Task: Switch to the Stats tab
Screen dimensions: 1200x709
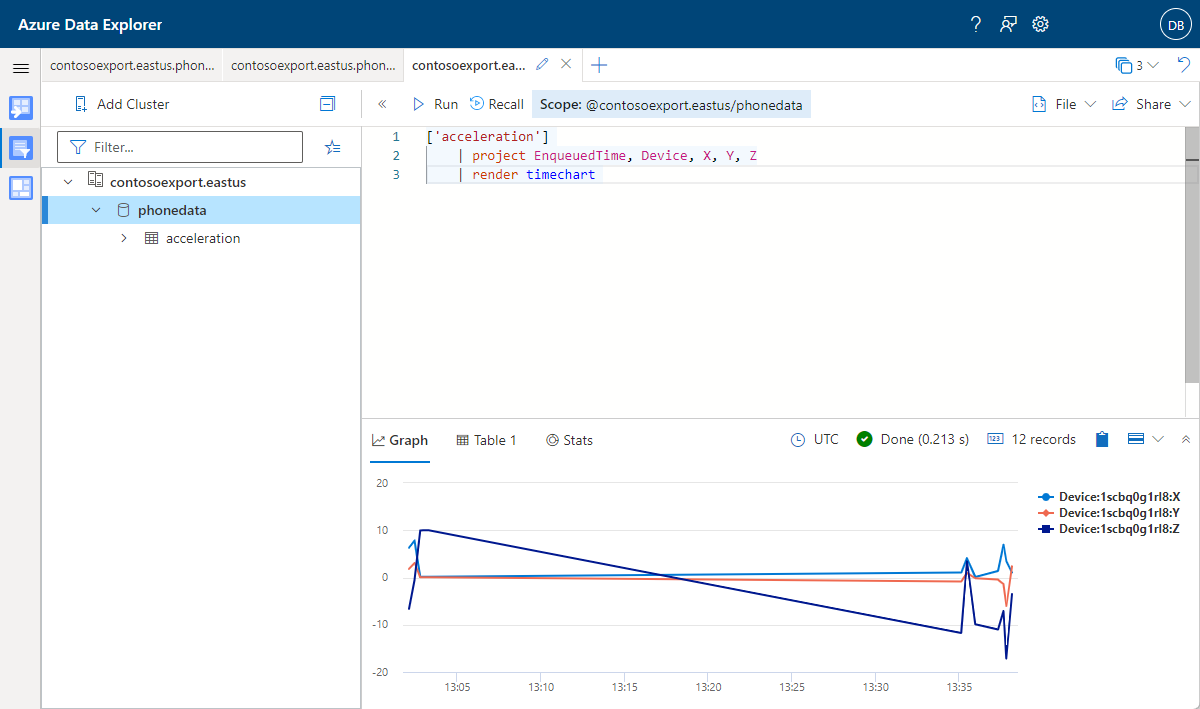Action: tap(569, 440)
